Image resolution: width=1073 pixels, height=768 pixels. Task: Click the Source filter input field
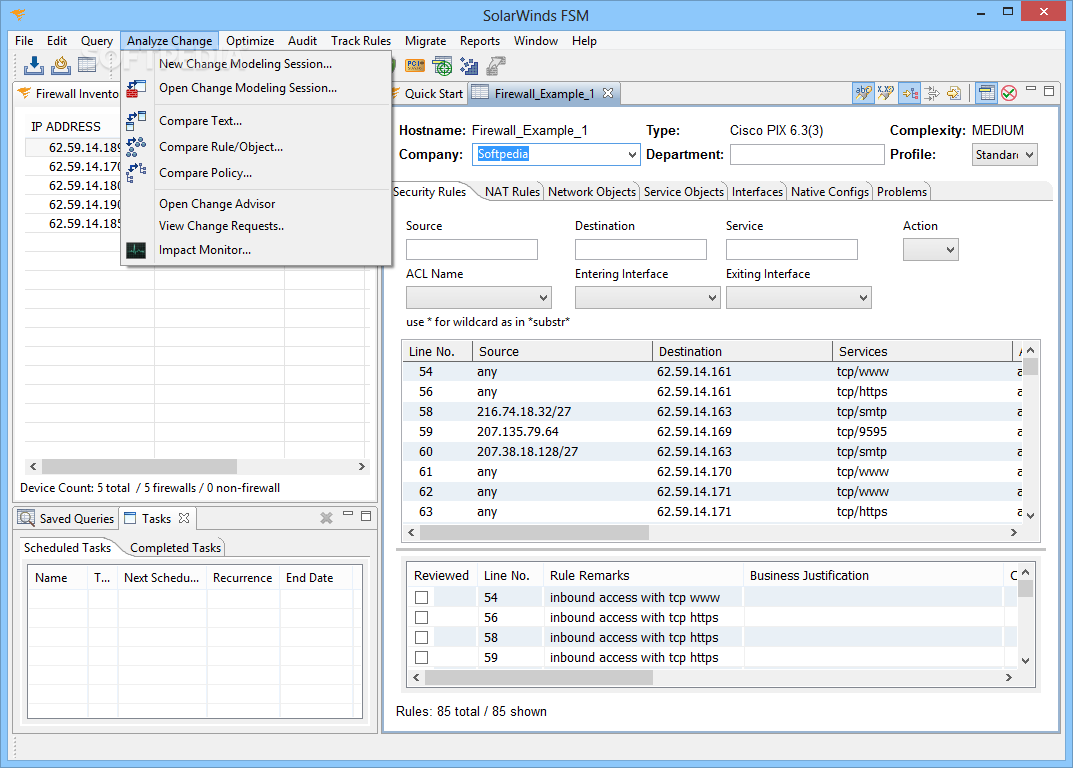click(471, 250)
